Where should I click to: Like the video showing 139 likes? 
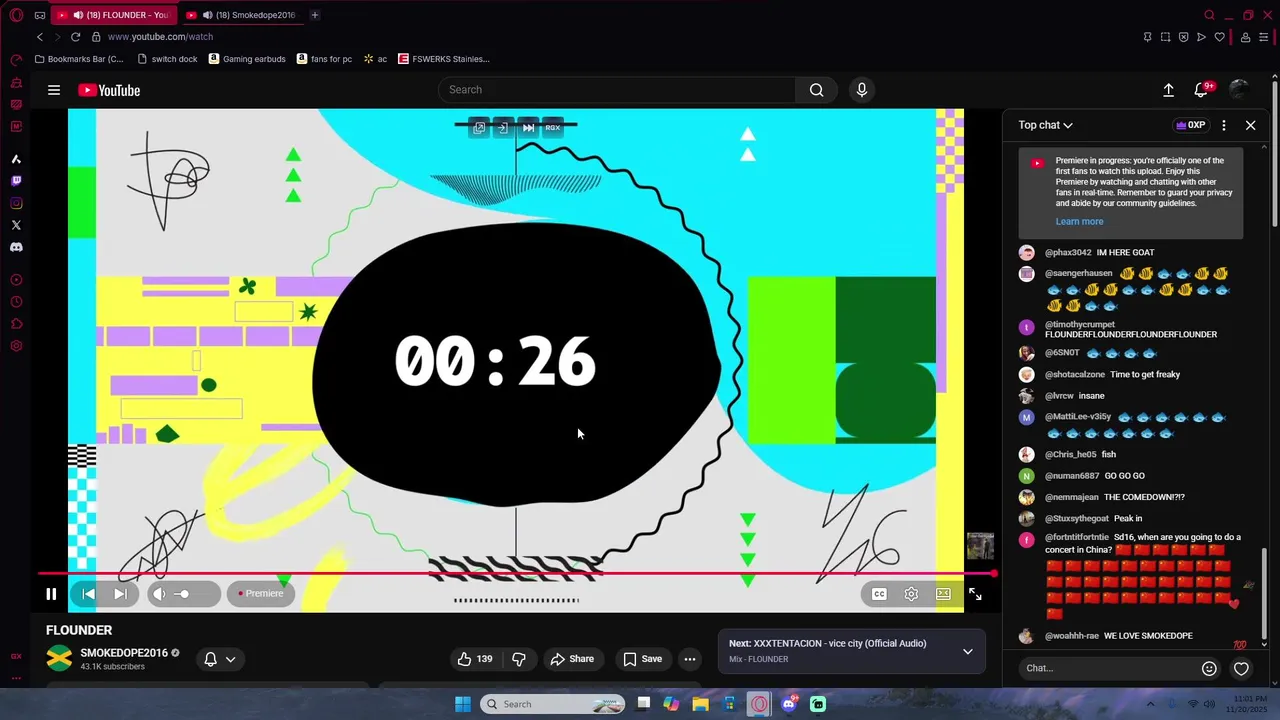click(x=475, y=659)
